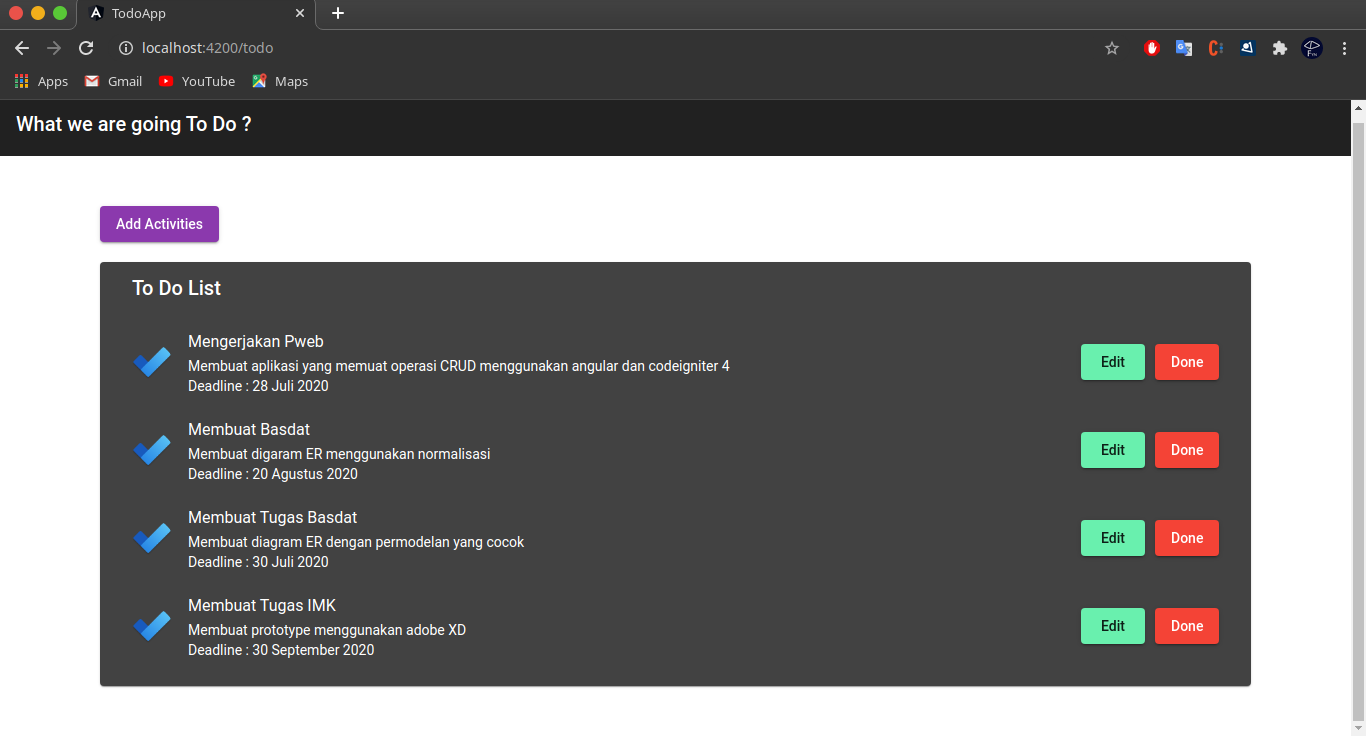Open the Apps bookmark shortcut
Viewport: 1366px width, 736px height.
(42, 81)
